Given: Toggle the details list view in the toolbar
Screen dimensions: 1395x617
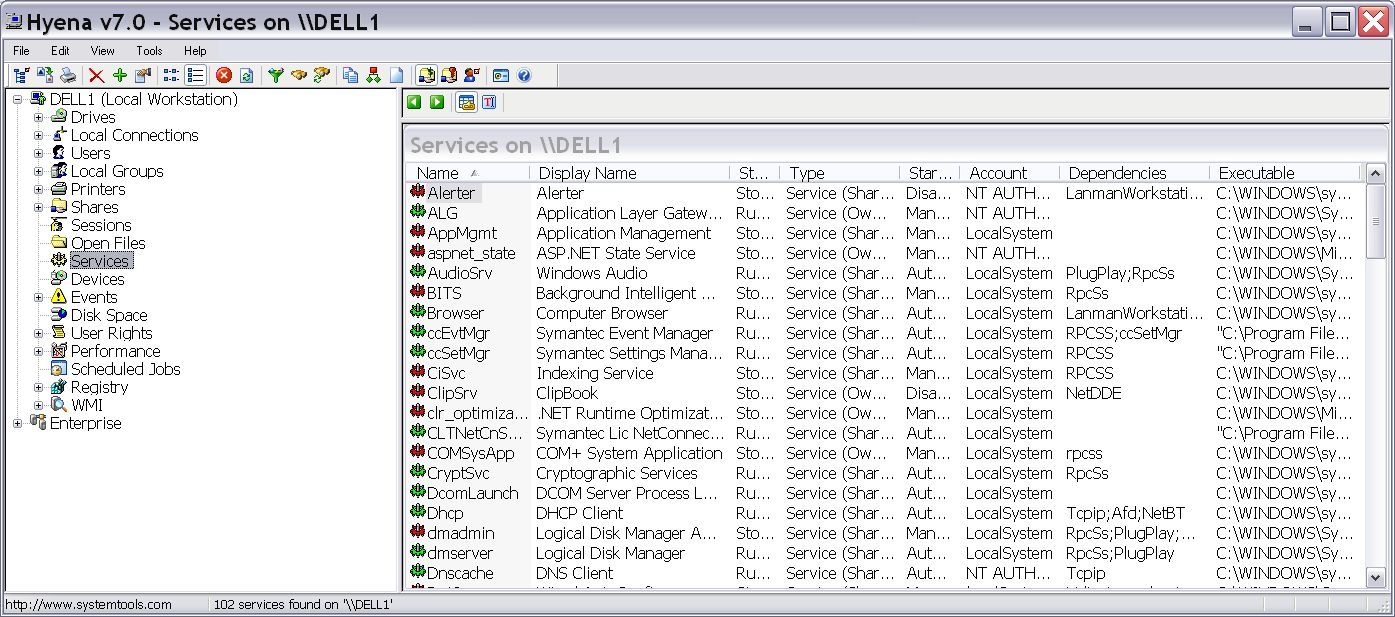Looking at the screenshot, I should coord(196,75).
